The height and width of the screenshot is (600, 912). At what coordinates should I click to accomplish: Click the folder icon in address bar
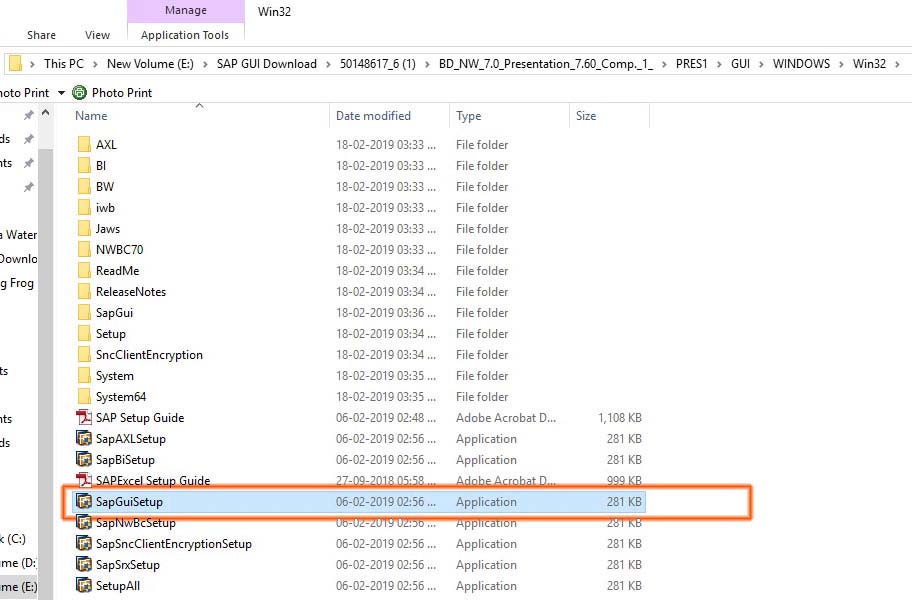pos(16,63)
